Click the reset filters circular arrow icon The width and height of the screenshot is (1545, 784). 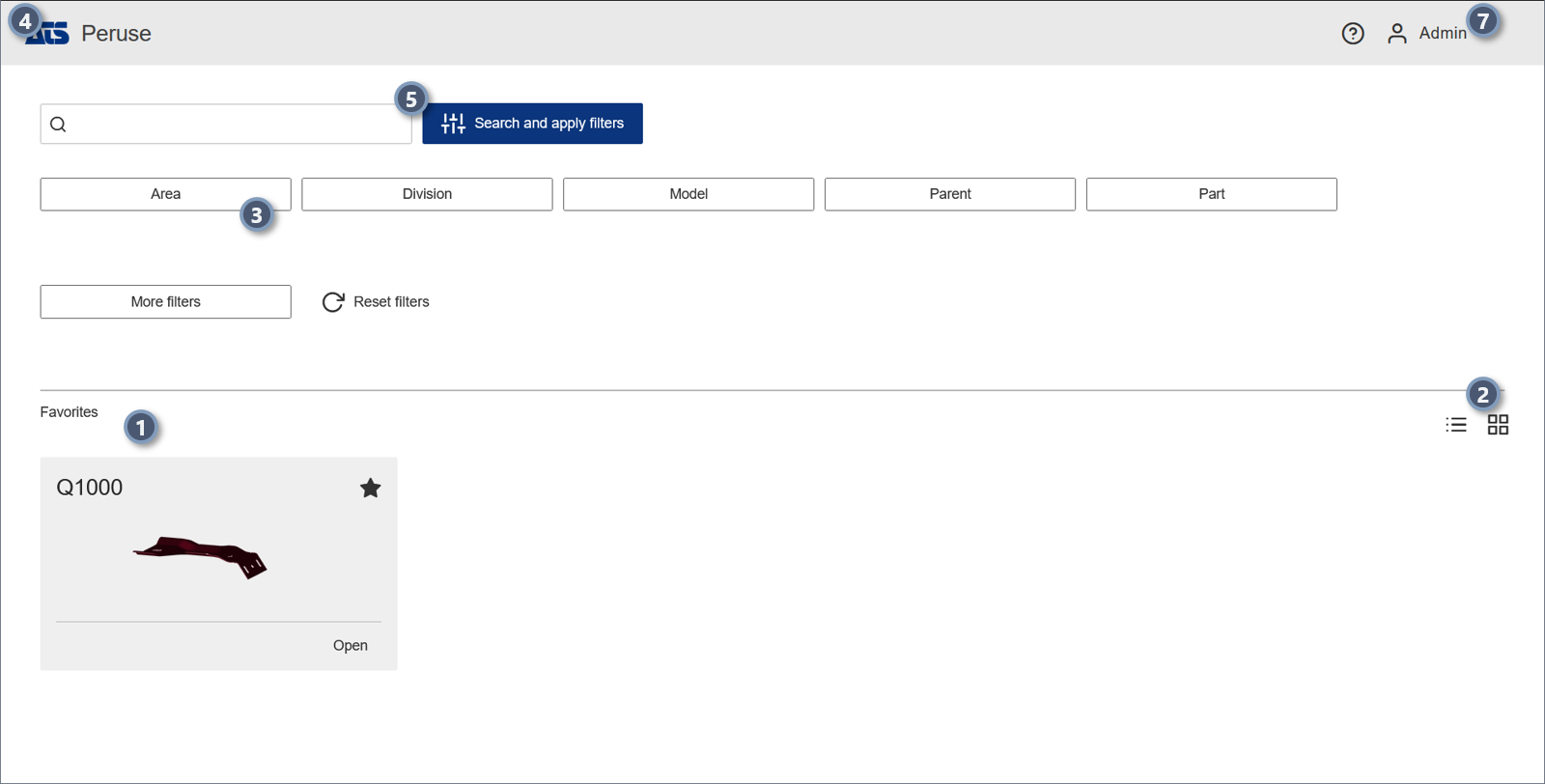tap(333, 302)
